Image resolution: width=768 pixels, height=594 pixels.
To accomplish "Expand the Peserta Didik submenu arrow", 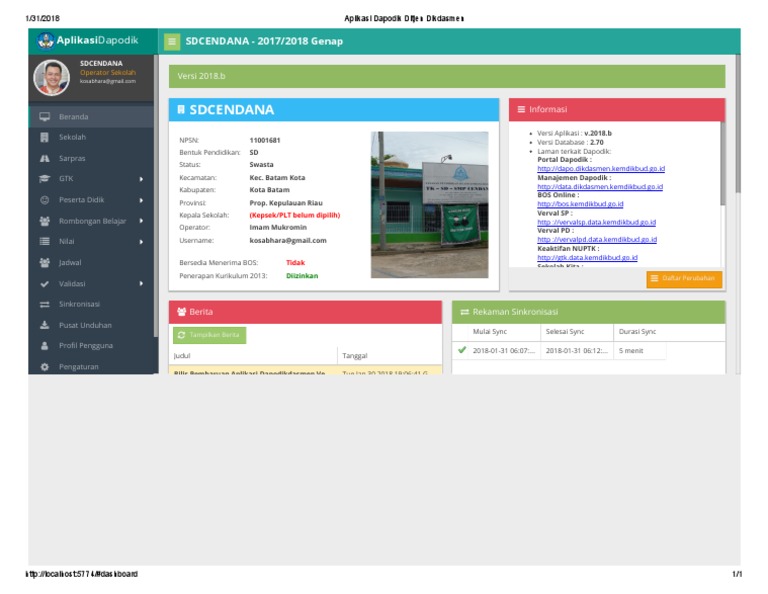I will tap(141, 200).
